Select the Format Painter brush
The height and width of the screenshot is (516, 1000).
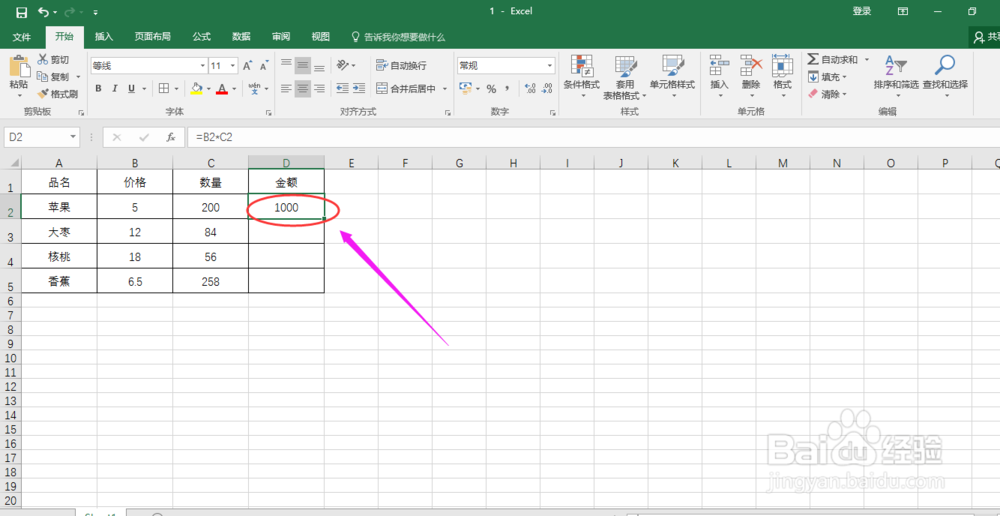coord(57,94)
